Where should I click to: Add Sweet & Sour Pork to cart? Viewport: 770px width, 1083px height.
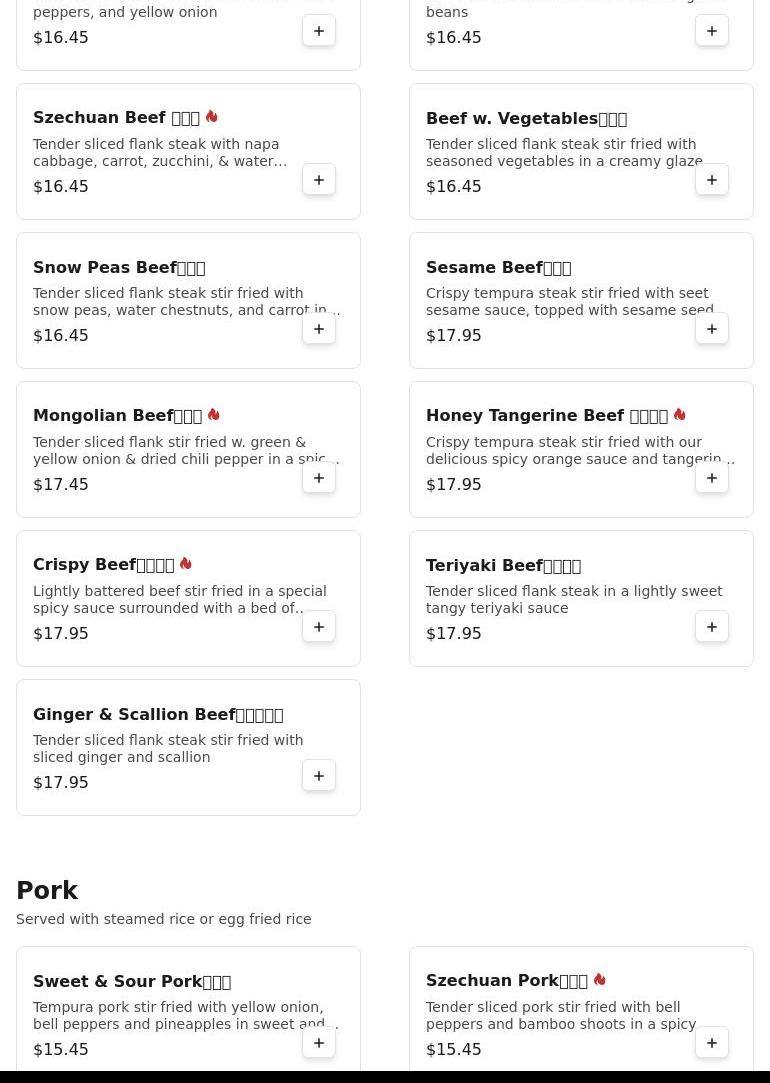tap(319, 1043)
